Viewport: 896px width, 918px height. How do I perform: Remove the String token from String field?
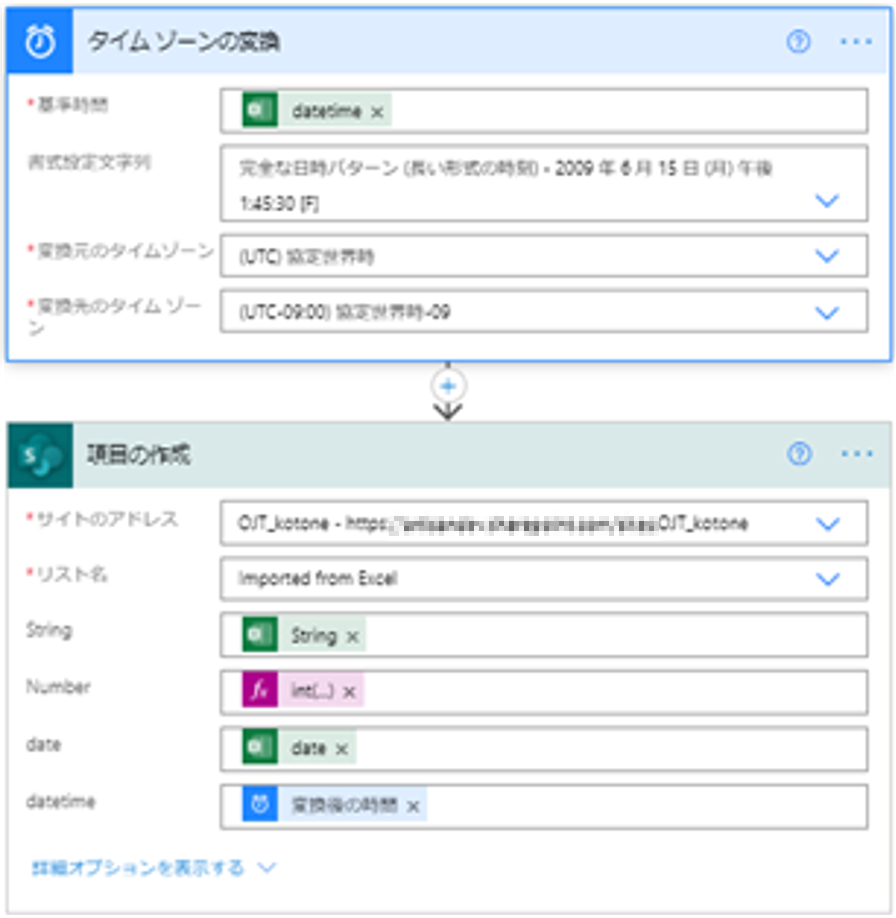pos(352,636)
